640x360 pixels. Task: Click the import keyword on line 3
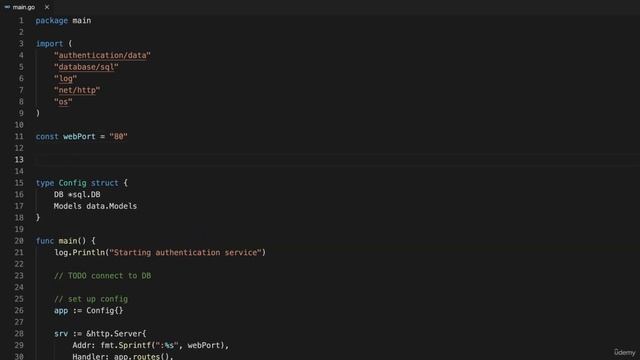[49, 44]
